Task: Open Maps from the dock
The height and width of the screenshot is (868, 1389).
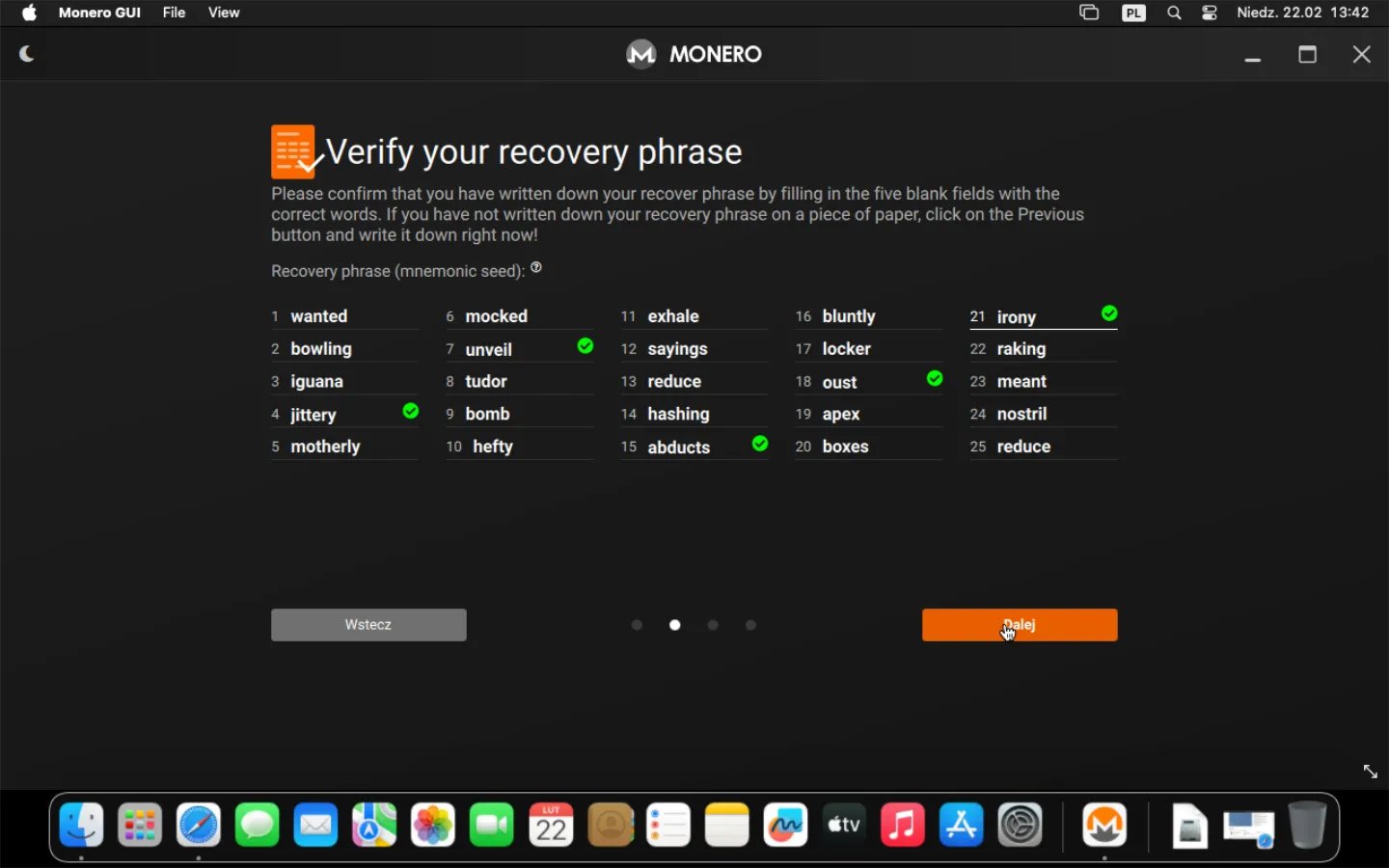Action: tap(374, 826)
